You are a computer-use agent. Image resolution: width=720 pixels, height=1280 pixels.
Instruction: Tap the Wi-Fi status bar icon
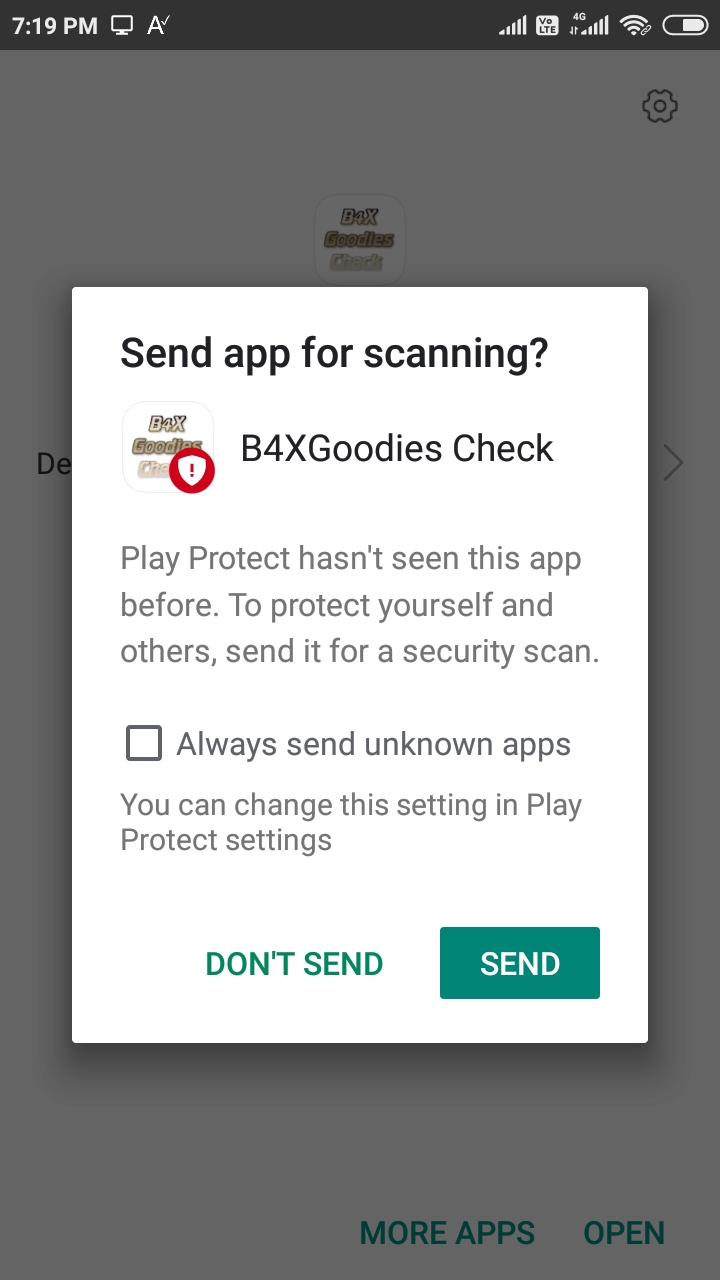635,26
